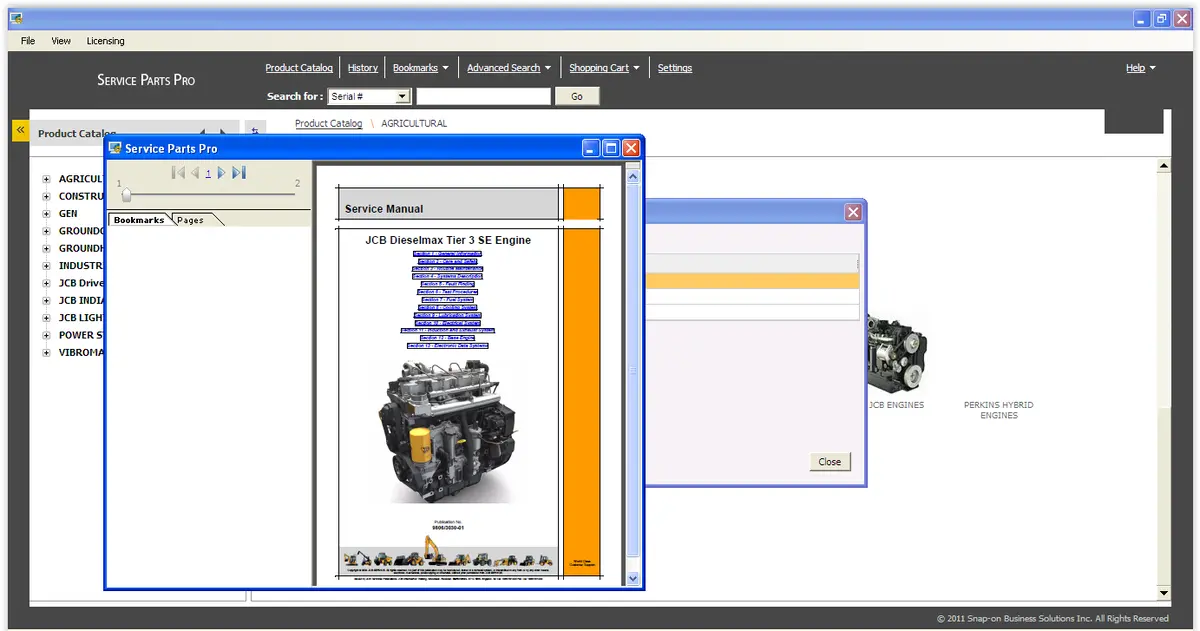Expand the JCB Drive… tree node
This screenshot has height=631, width=1200.
46,283
